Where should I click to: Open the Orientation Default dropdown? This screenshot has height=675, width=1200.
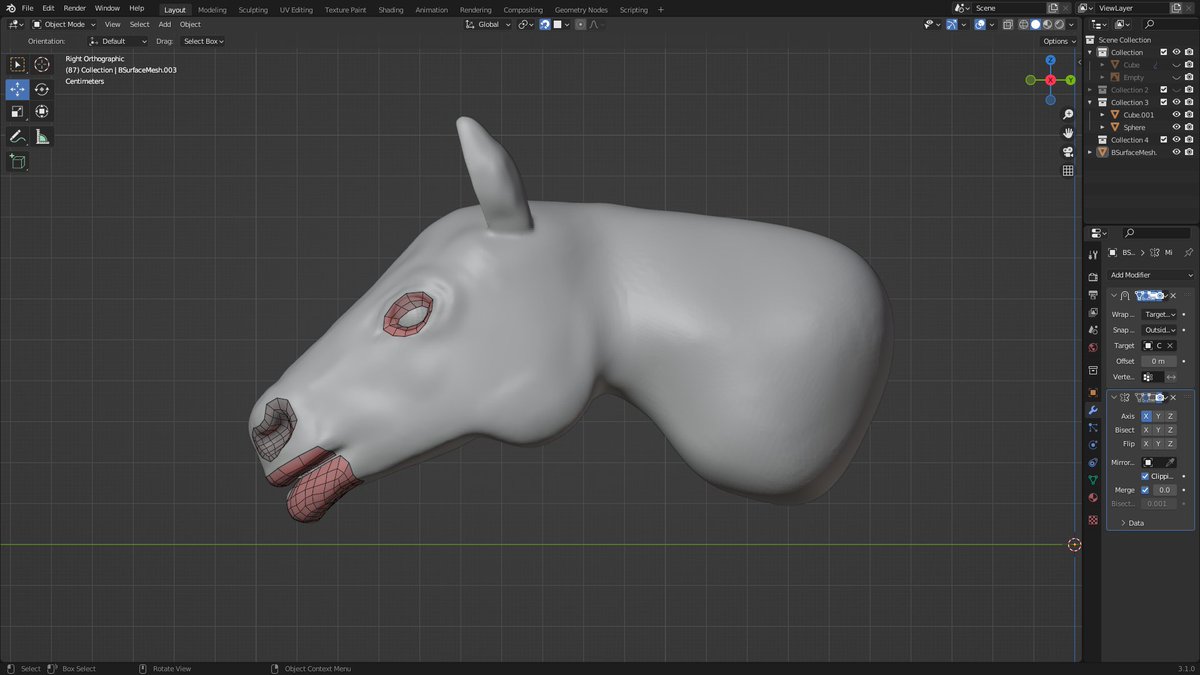click(x=118, y=41)
